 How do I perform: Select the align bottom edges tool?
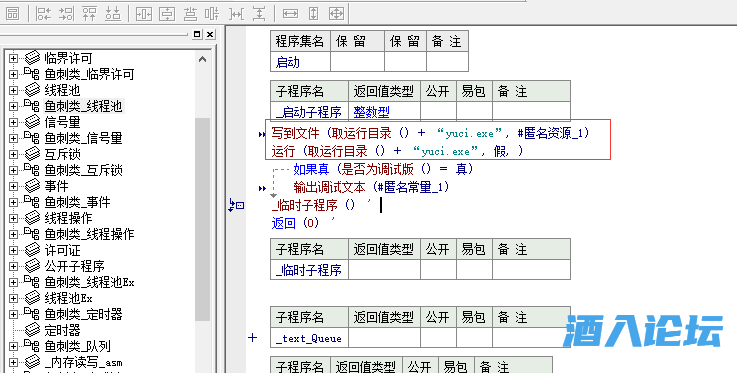113,13
